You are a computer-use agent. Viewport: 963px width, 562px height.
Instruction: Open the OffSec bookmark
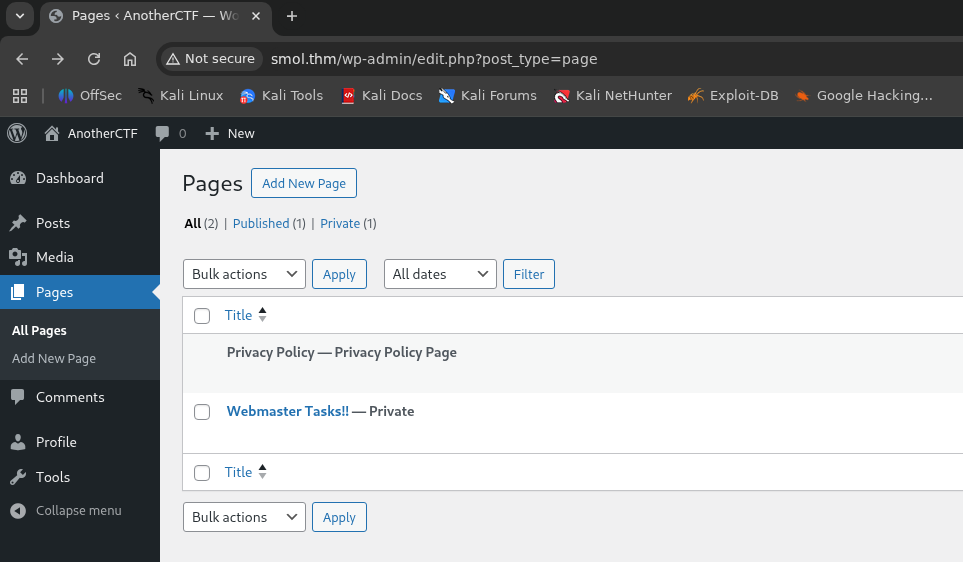click(90, 96)
